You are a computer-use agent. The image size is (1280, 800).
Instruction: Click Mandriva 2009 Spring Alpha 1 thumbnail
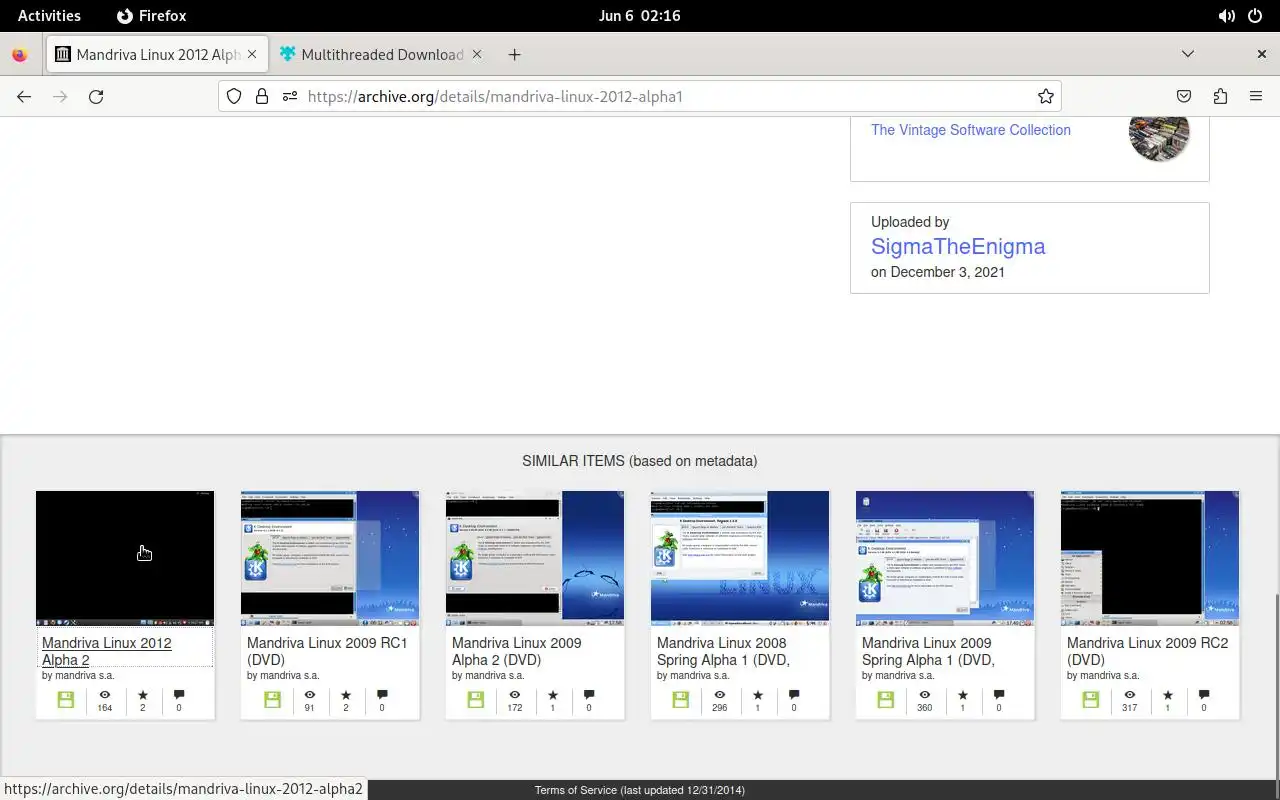(x=945, y=558)
